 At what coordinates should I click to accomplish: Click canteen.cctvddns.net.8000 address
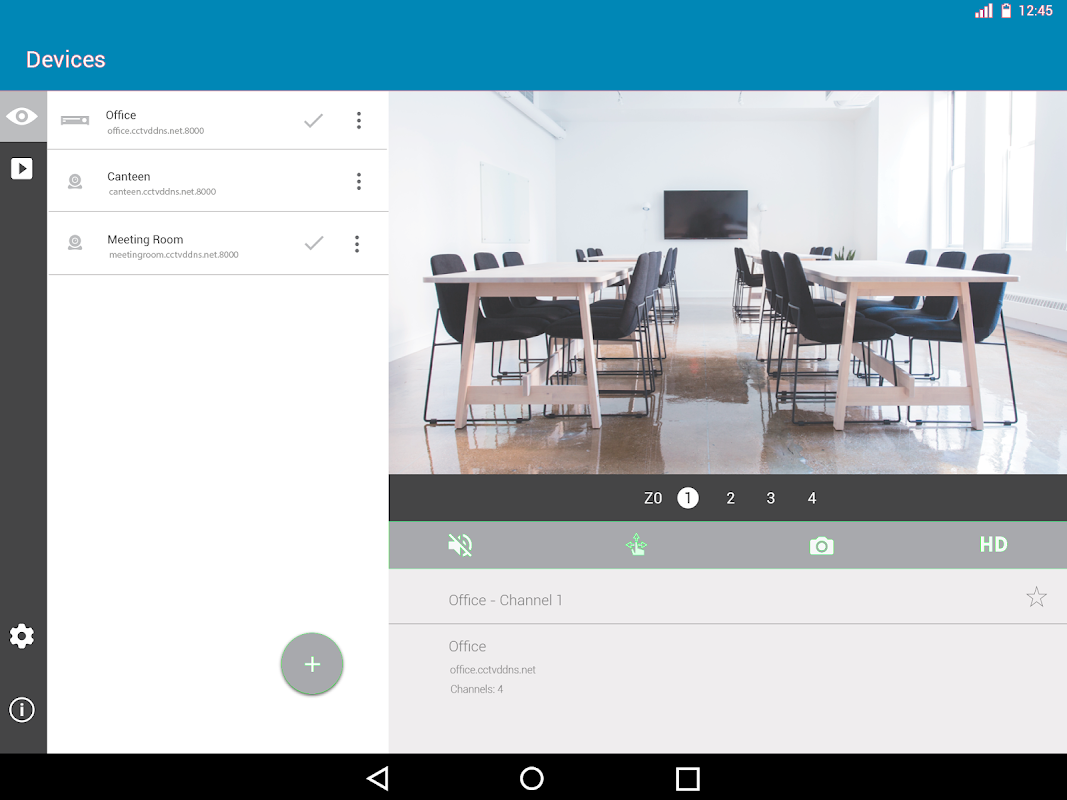click(x=162, y=192)
